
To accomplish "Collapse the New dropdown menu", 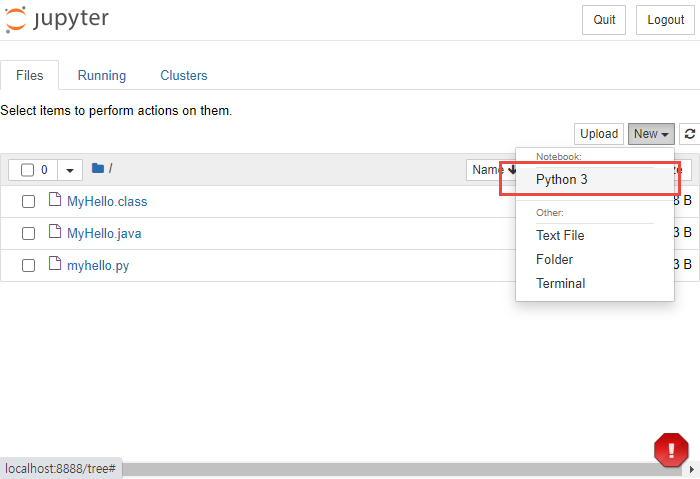I will pyautogui.click(x=651, y=134).
